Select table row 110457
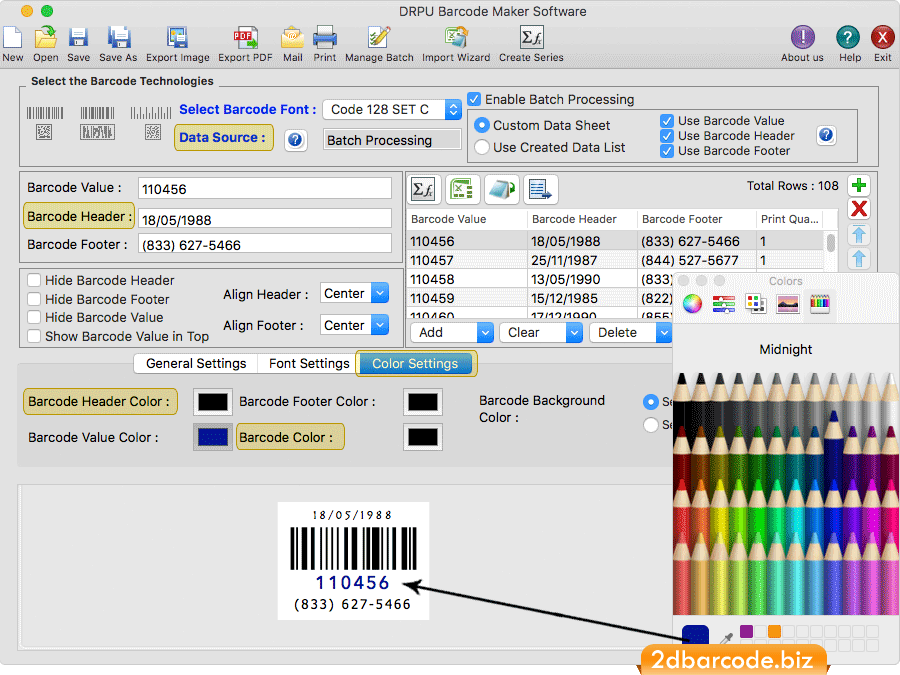Image resolution: width=900 pixels, height=675 pixels. [x=615, y=260]
